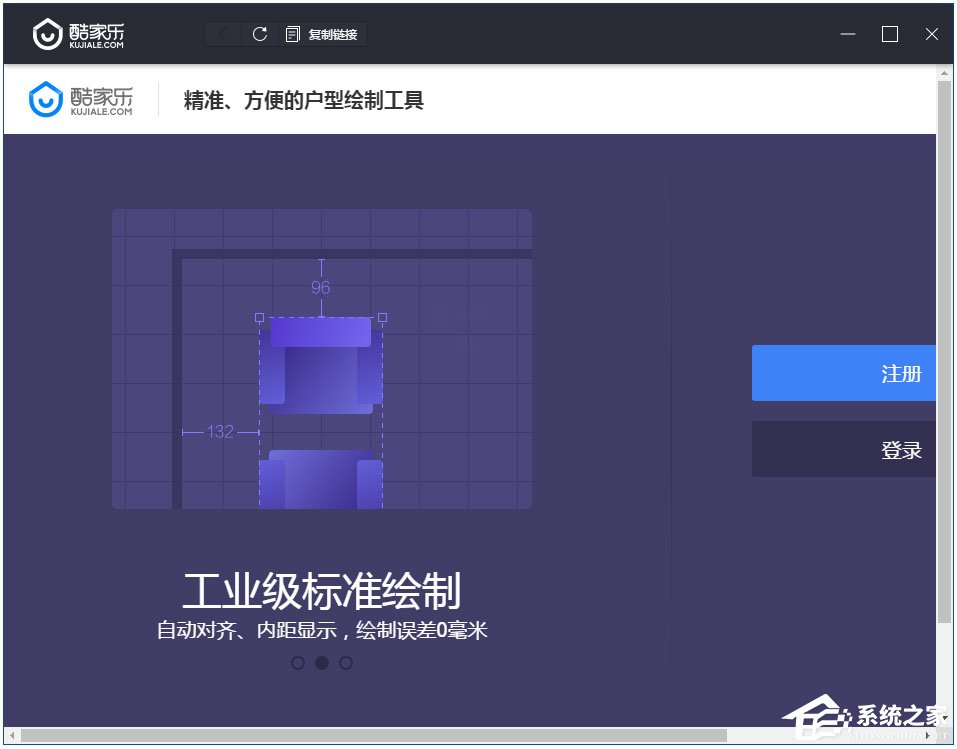Click the horizontal scrollbar left arrow
The height and width of the screenshot is (749, 957).
click(x=11, y=736)
